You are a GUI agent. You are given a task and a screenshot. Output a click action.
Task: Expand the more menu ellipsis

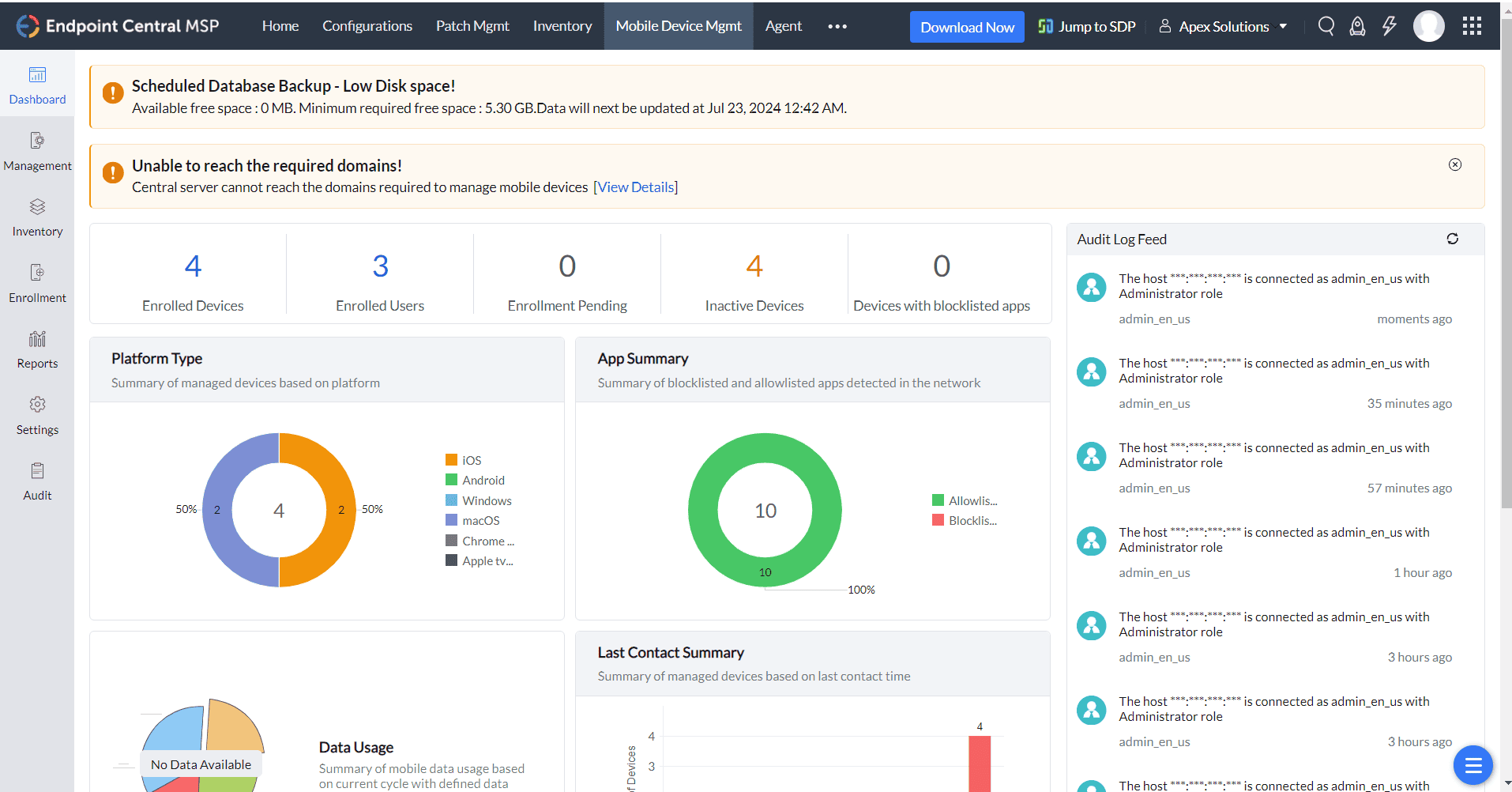click(837, 26)
